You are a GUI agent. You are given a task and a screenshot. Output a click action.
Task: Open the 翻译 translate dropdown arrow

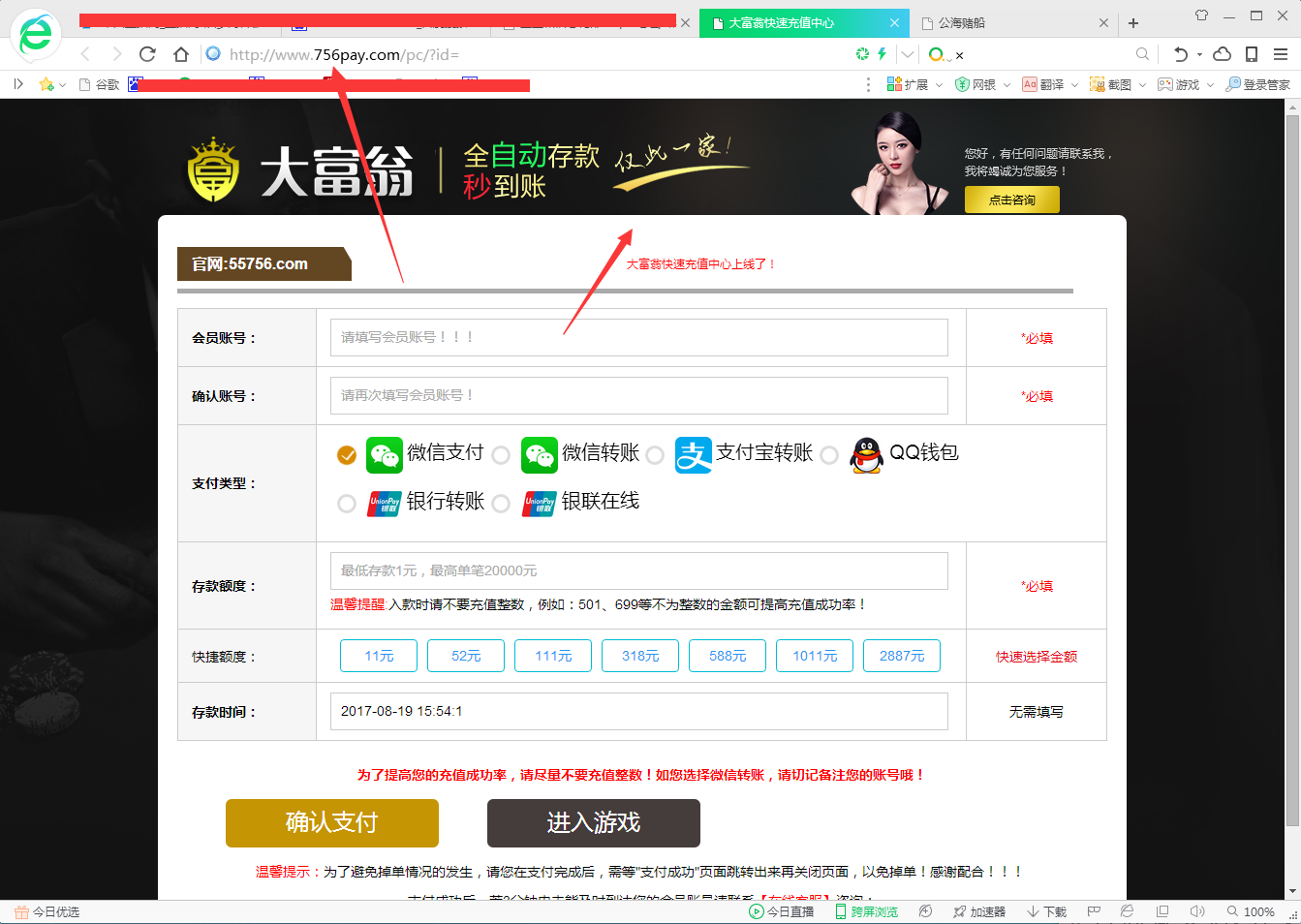point(1074,85)
